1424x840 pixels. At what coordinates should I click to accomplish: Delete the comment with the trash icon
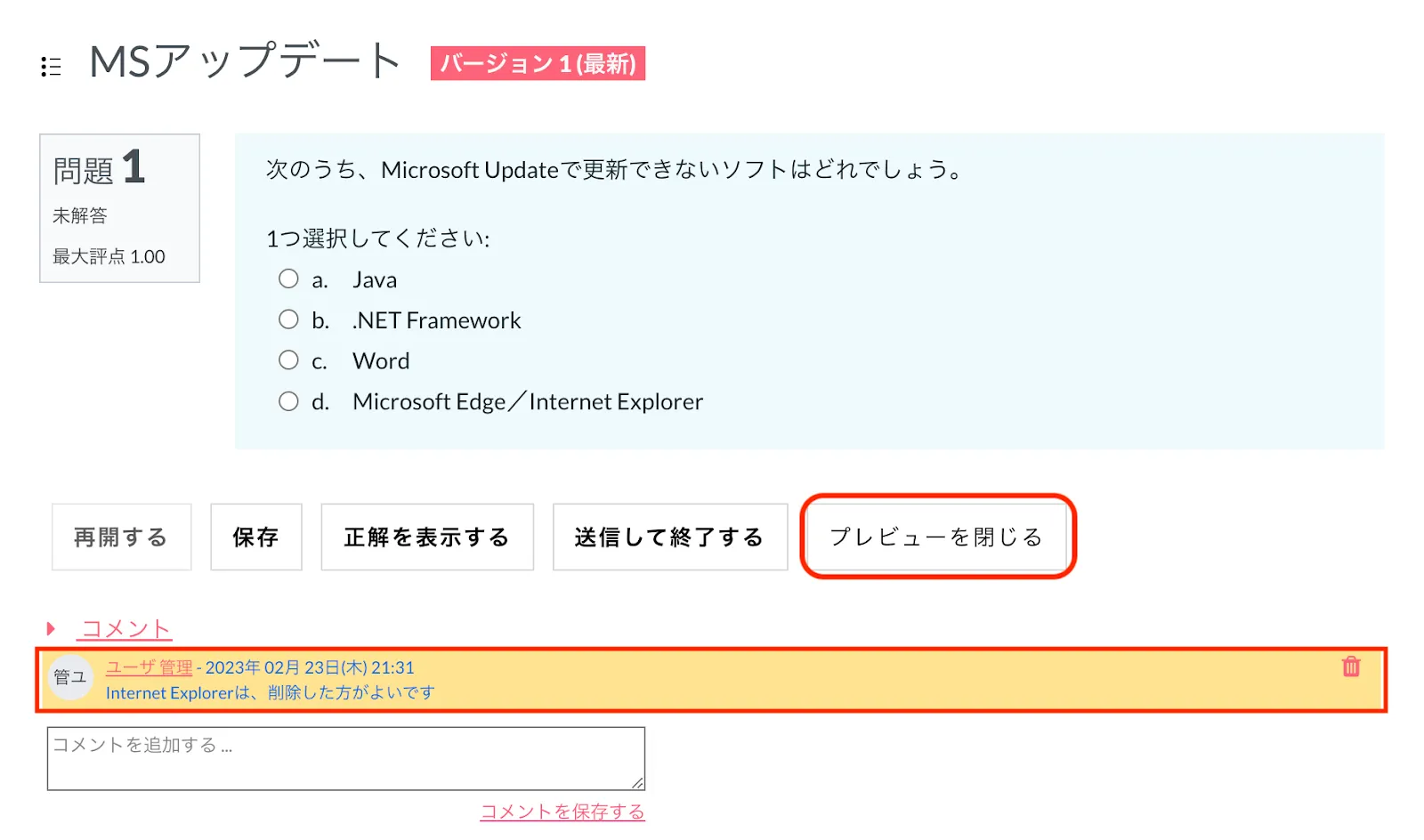tap(1350, 666)
